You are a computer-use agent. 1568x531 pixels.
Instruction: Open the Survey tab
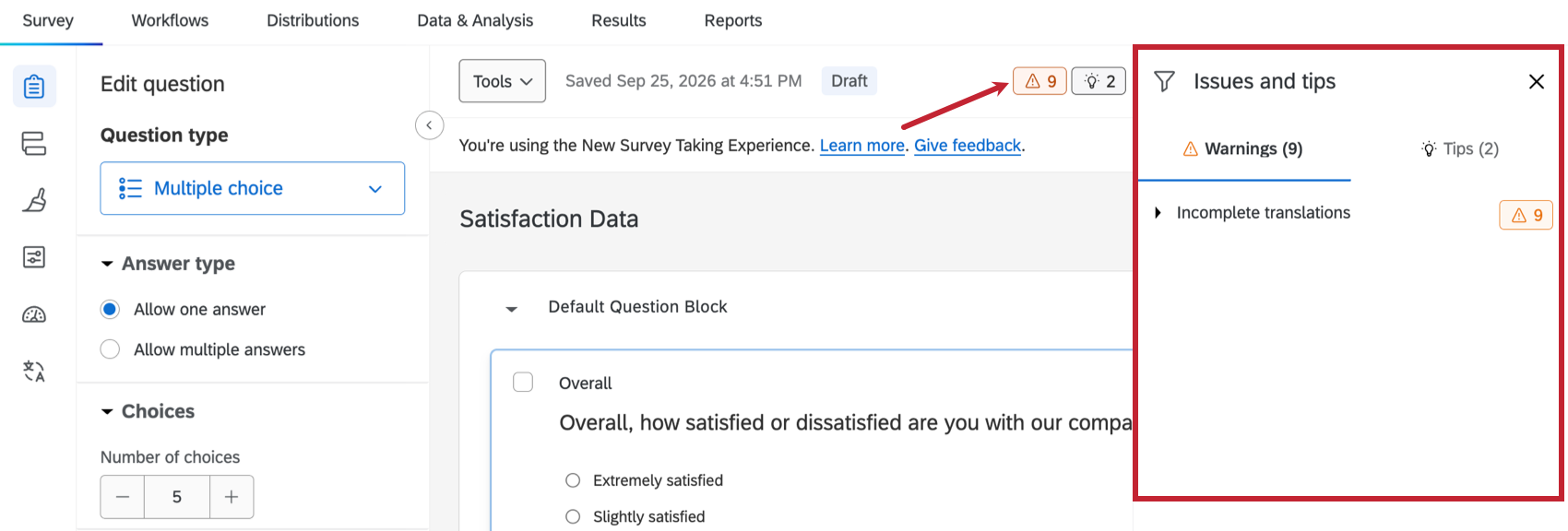coord(48,20)
